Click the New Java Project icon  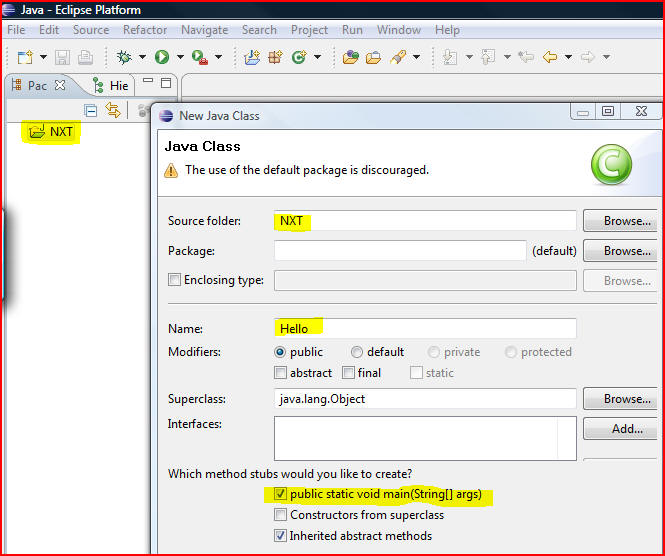252,57
